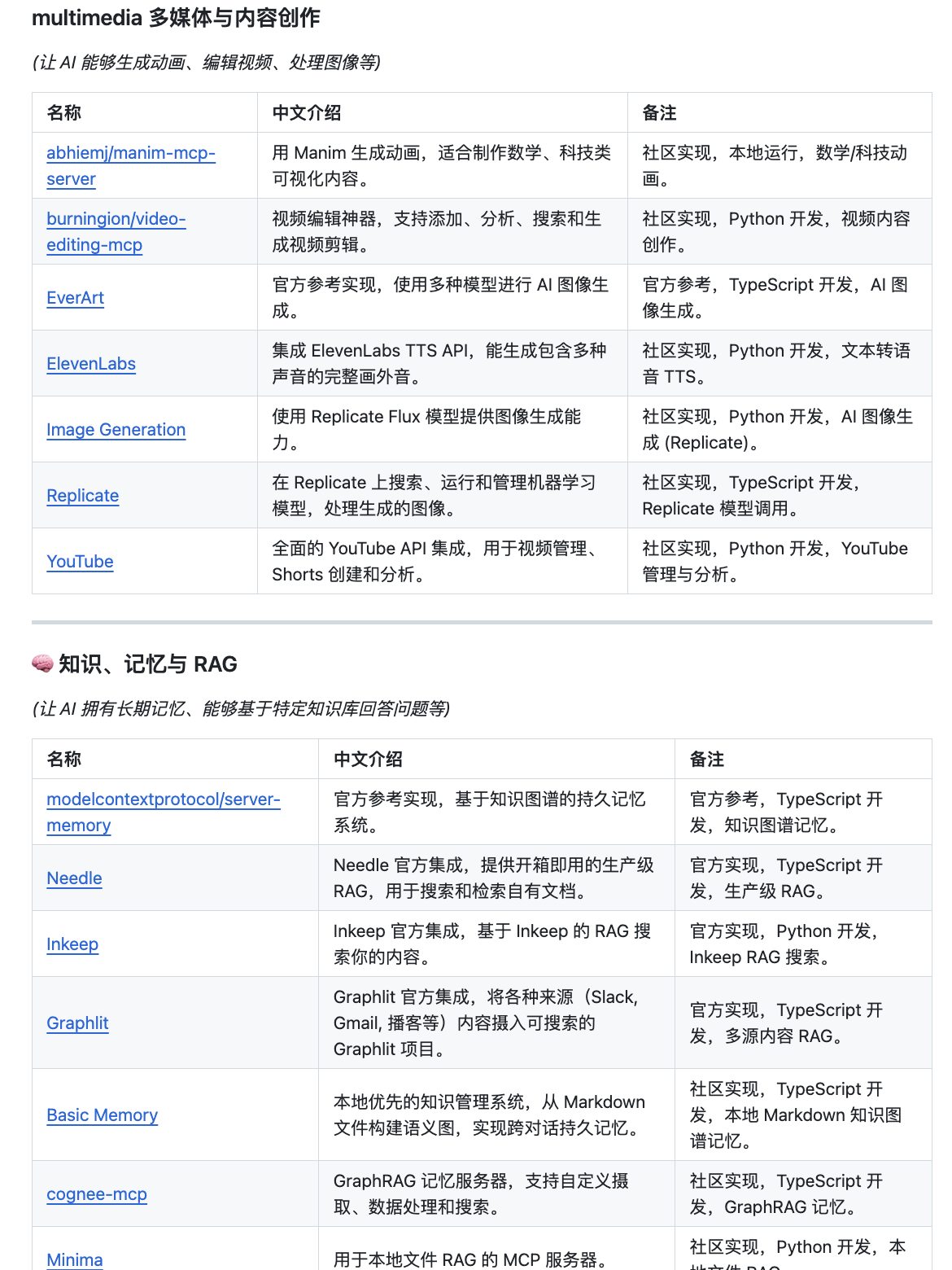Screen dimensions: 952x1270
Task: Select the 知识、记忆与 RAG heading text
Action: 148,664
